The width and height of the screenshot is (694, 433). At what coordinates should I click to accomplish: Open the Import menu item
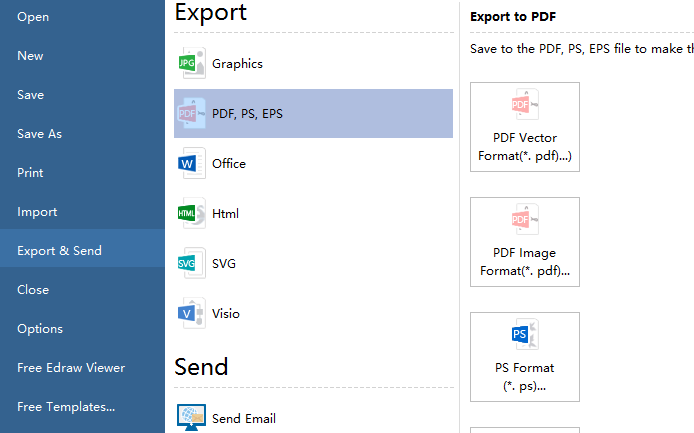[x=37, y=212]
